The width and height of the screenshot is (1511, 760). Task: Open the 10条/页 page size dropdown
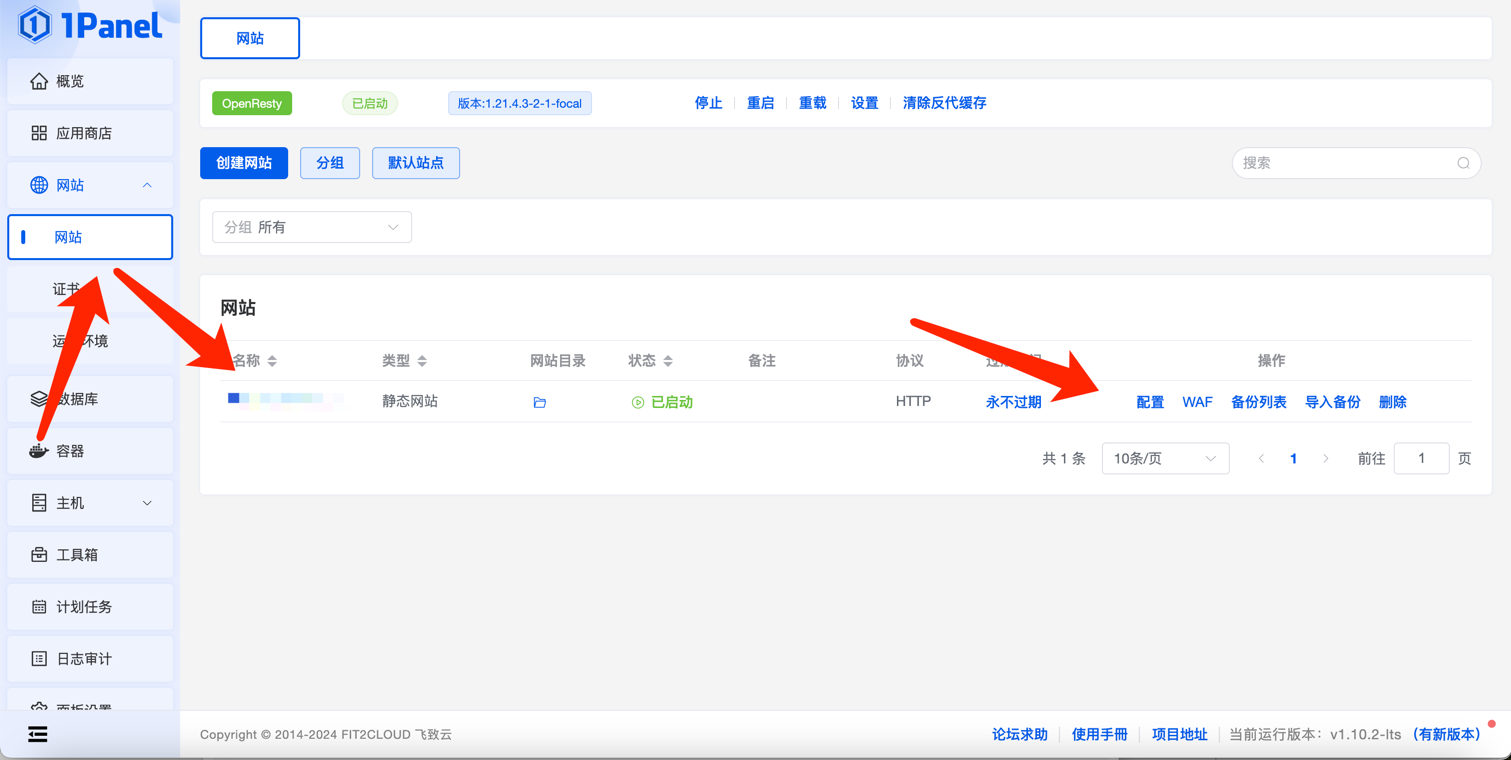1165,459
